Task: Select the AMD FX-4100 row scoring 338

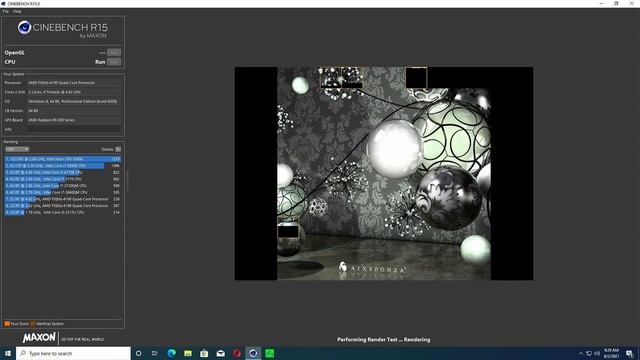Action: coord(62,199)
